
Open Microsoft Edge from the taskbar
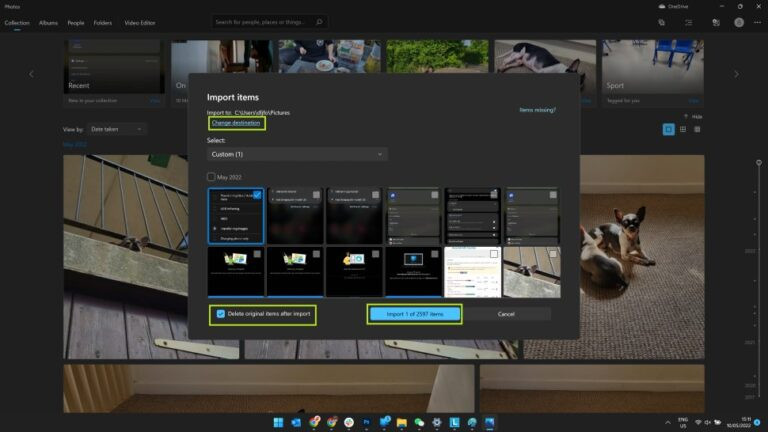click(x=472, y=422)
